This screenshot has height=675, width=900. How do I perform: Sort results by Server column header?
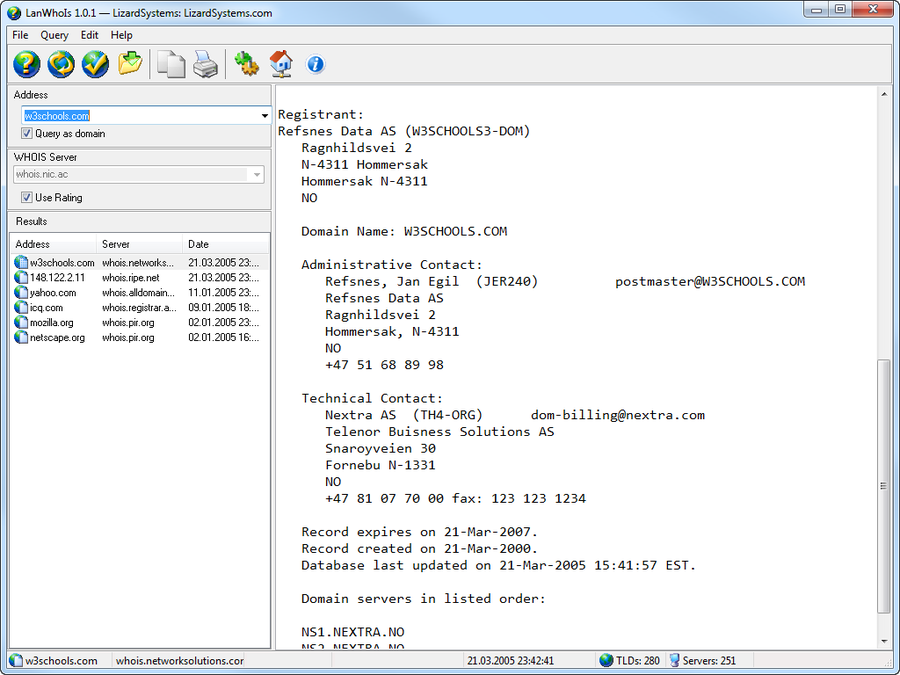pyautogui.click(x=139, y=244)
